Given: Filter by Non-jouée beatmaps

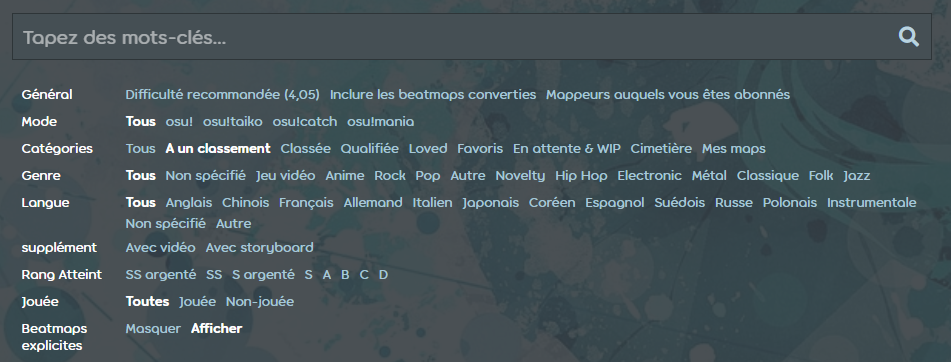Looking at the screenshot, I should point(260,301).
